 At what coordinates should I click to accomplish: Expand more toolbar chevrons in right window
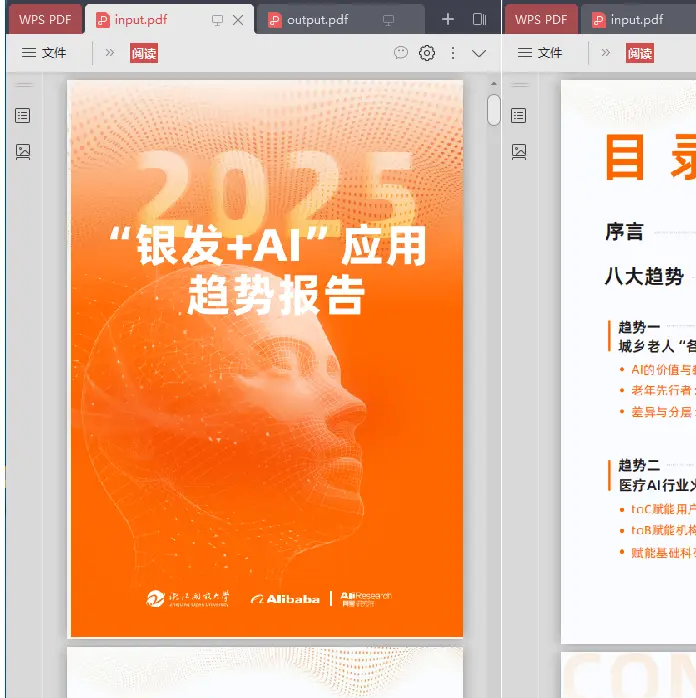click(x=605, y=53)
